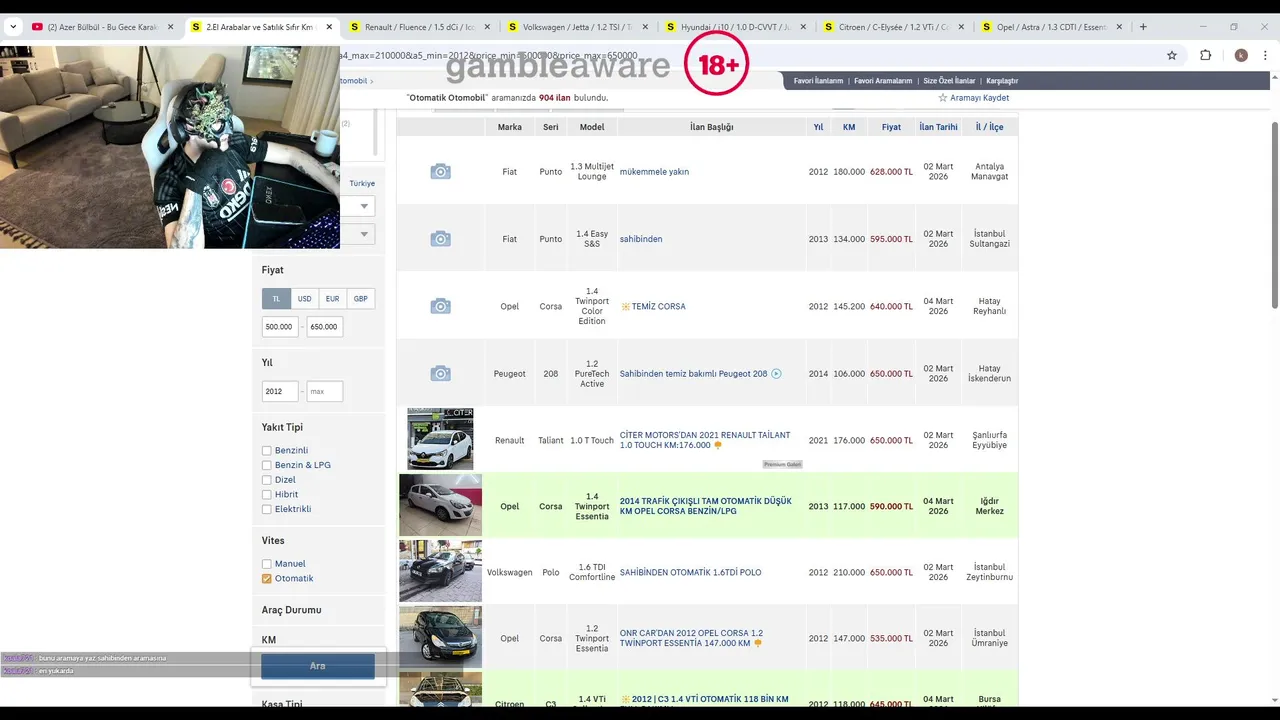Click the camera placeholder of the Fiat Punto 628.000 TL listing
The height and width of the screenshot is (720, 1280).
click(440, 172)
